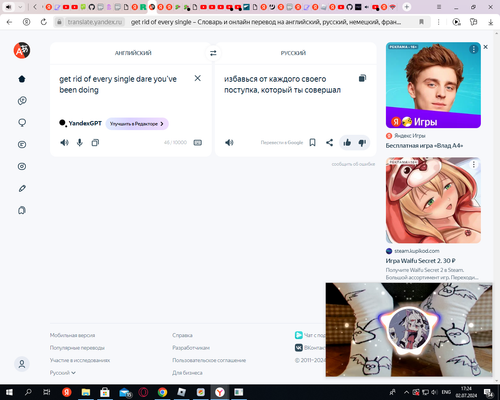The image size is (500, 400).
Task: Open the pencil editor icon in sidebar
Action: tap(22, 188)
